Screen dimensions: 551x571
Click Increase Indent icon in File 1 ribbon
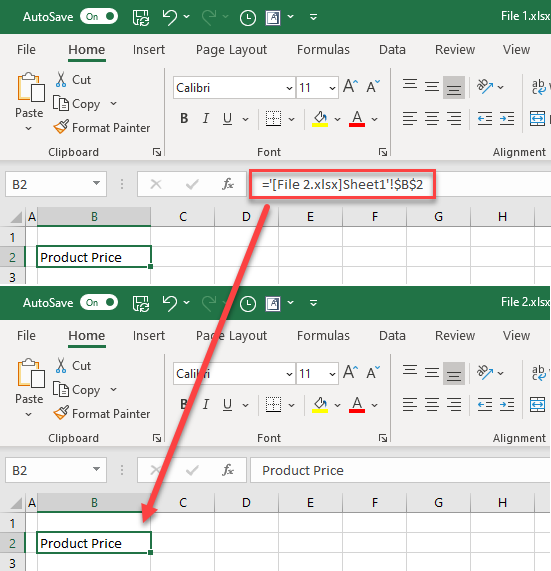click(507, 118)
